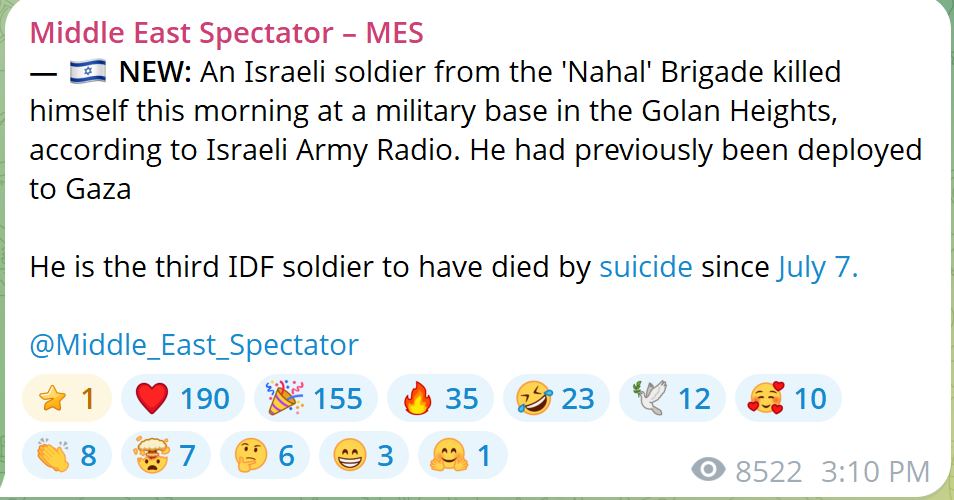Click the eye view count icon
954x500 pixels.
708,470
